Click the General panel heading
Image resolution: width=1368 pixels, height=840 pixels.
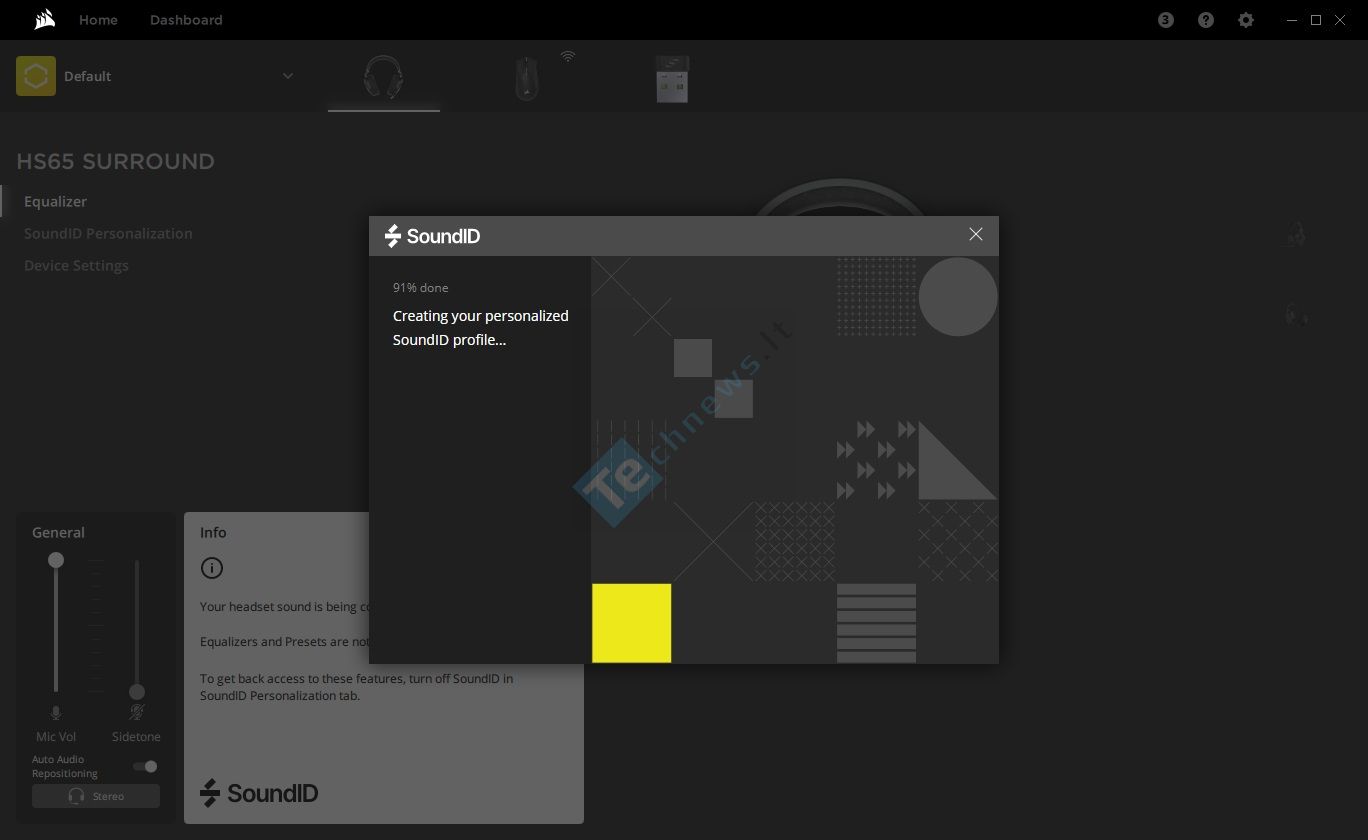(x=58, y=533)
